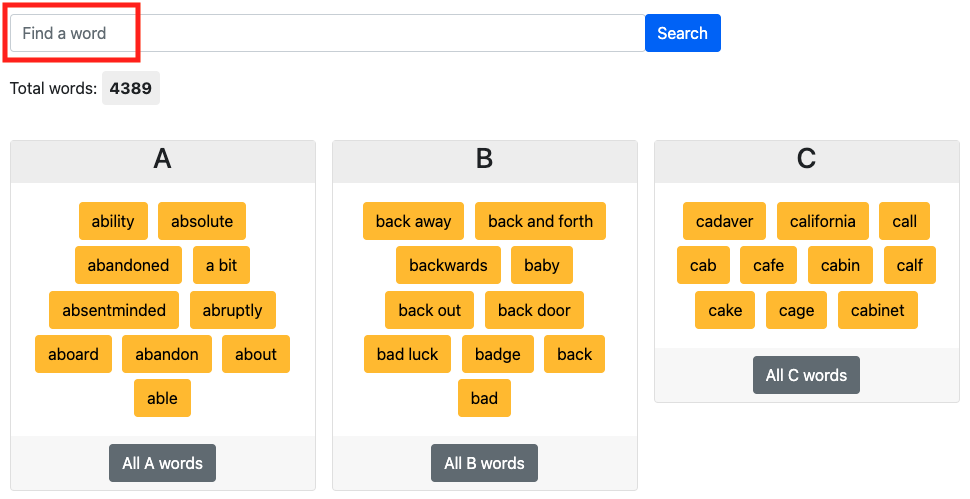Open the abandoned word entry
Screen dimensions: 970x499
[129, 265]
